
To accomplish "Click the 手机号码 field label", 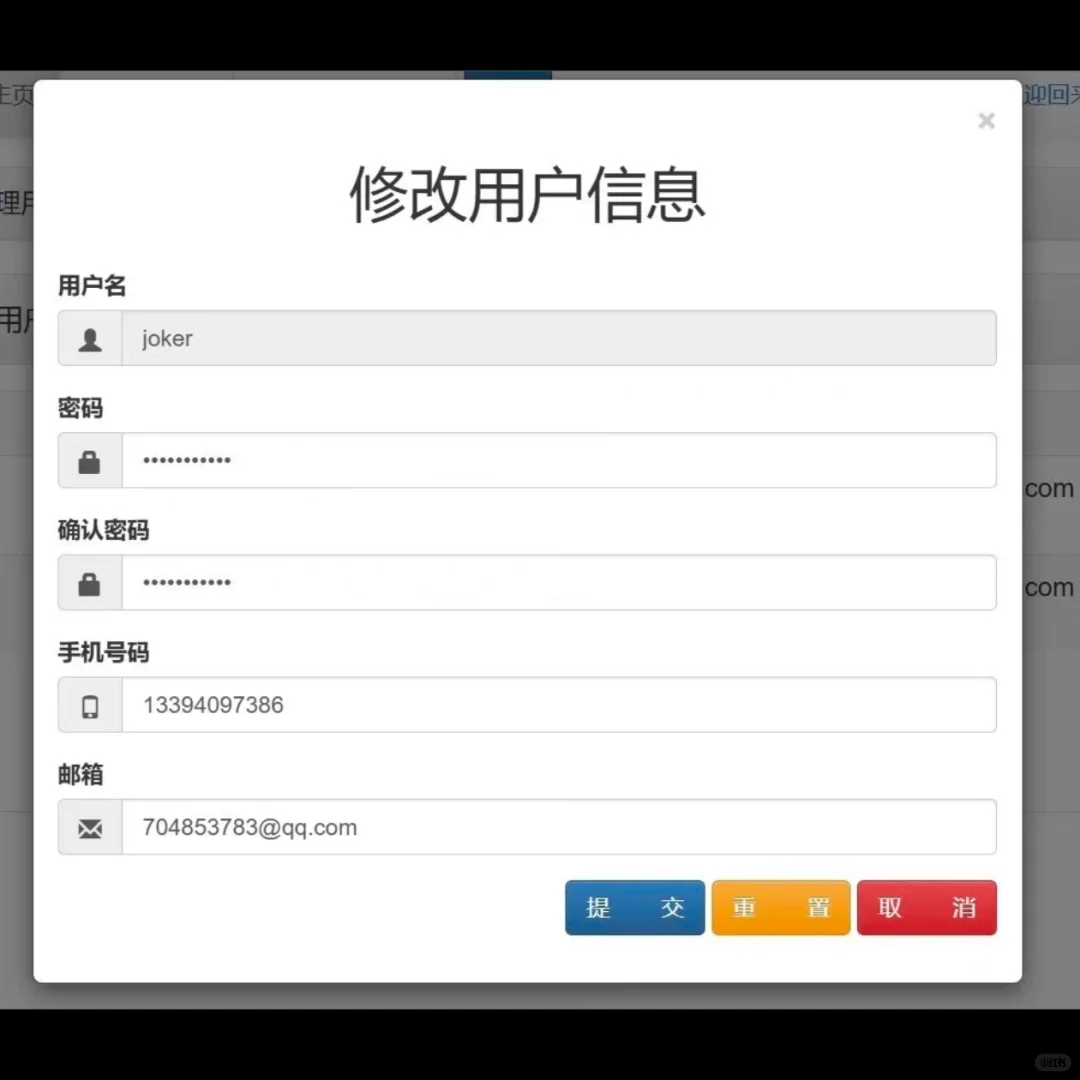I will coord(103,653).
